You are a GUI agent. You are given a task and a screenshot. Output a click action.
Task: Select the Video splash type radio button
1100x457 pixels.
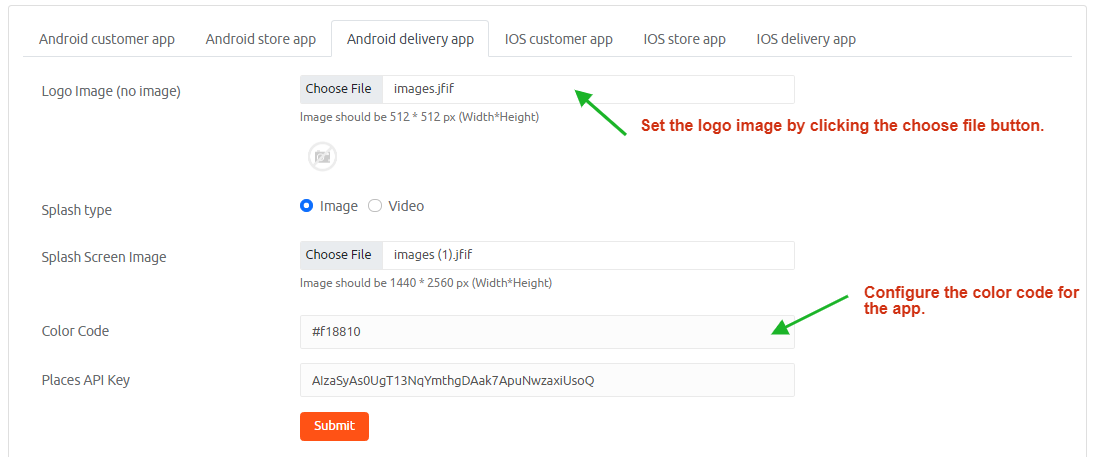[x=375, y=206]
